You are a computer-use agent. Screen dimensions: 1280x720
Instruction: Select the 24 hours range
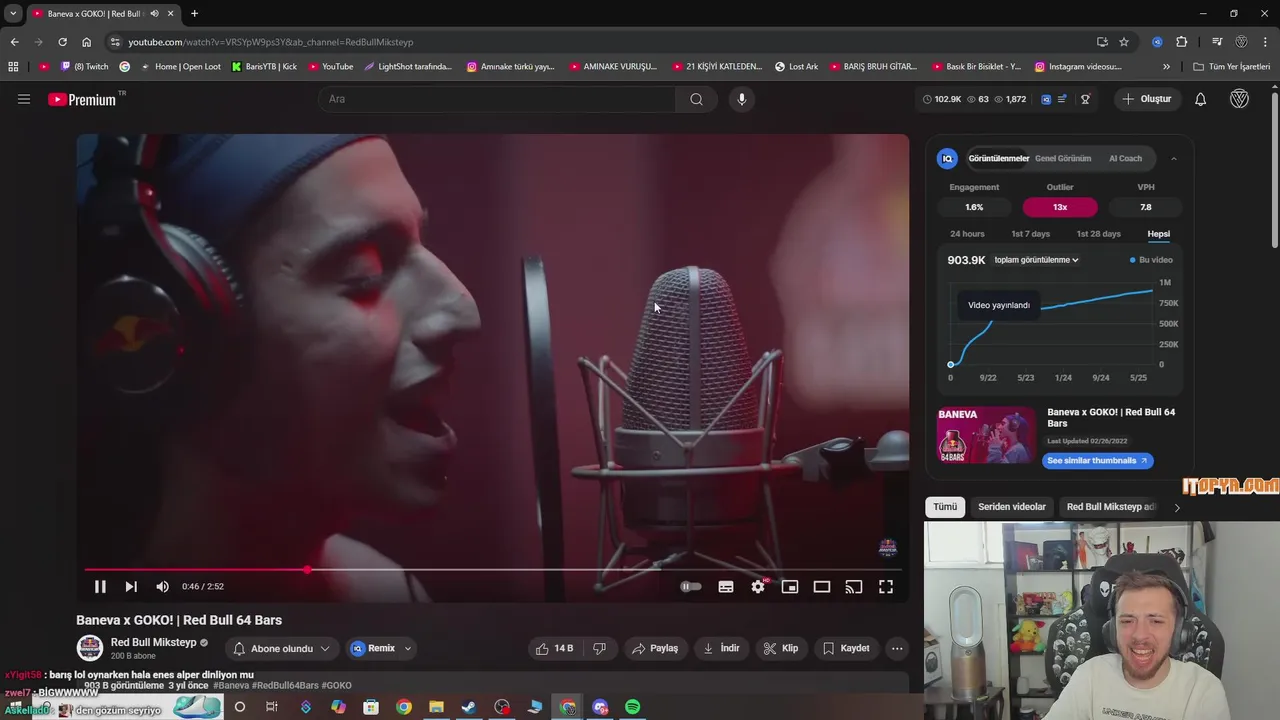(x=967, y=234)
